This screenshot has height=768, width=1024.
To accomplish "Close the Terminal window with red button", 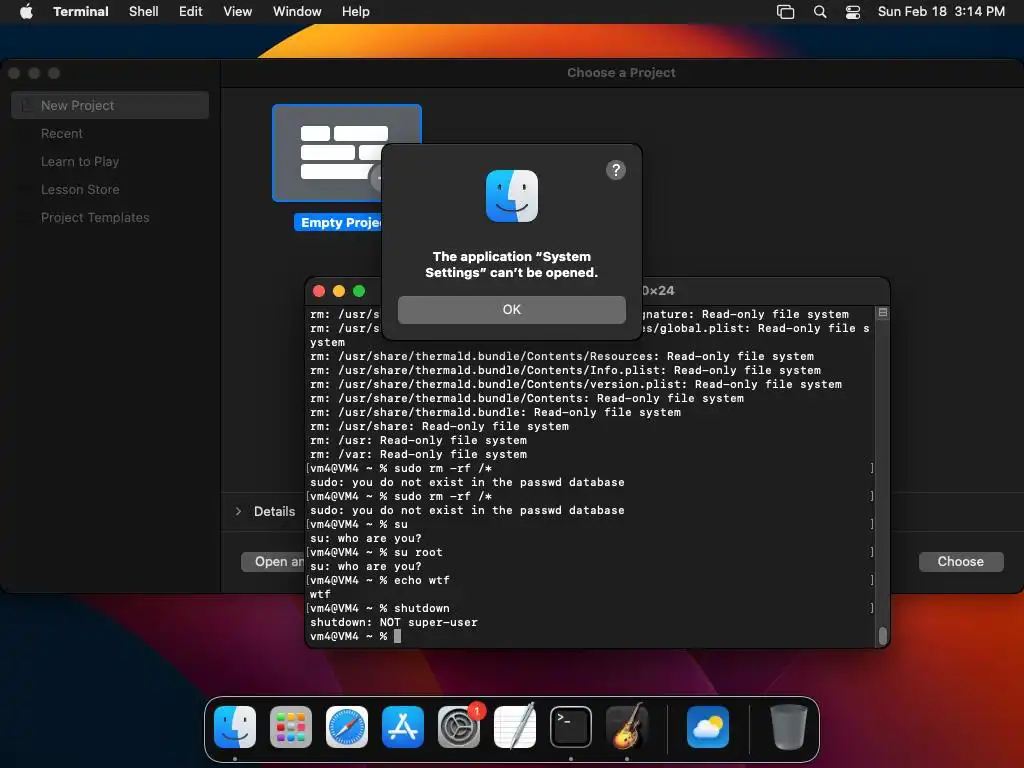I will tap(319, 291).
